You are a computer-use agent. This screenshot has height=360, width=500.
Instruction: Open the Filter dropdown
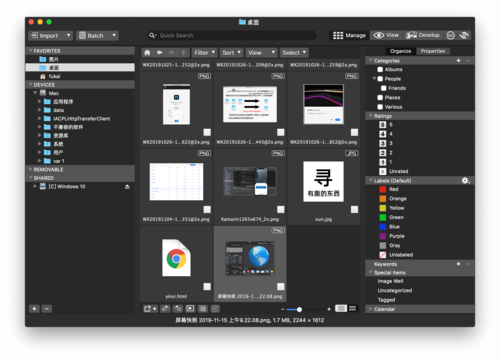point(205,53)
